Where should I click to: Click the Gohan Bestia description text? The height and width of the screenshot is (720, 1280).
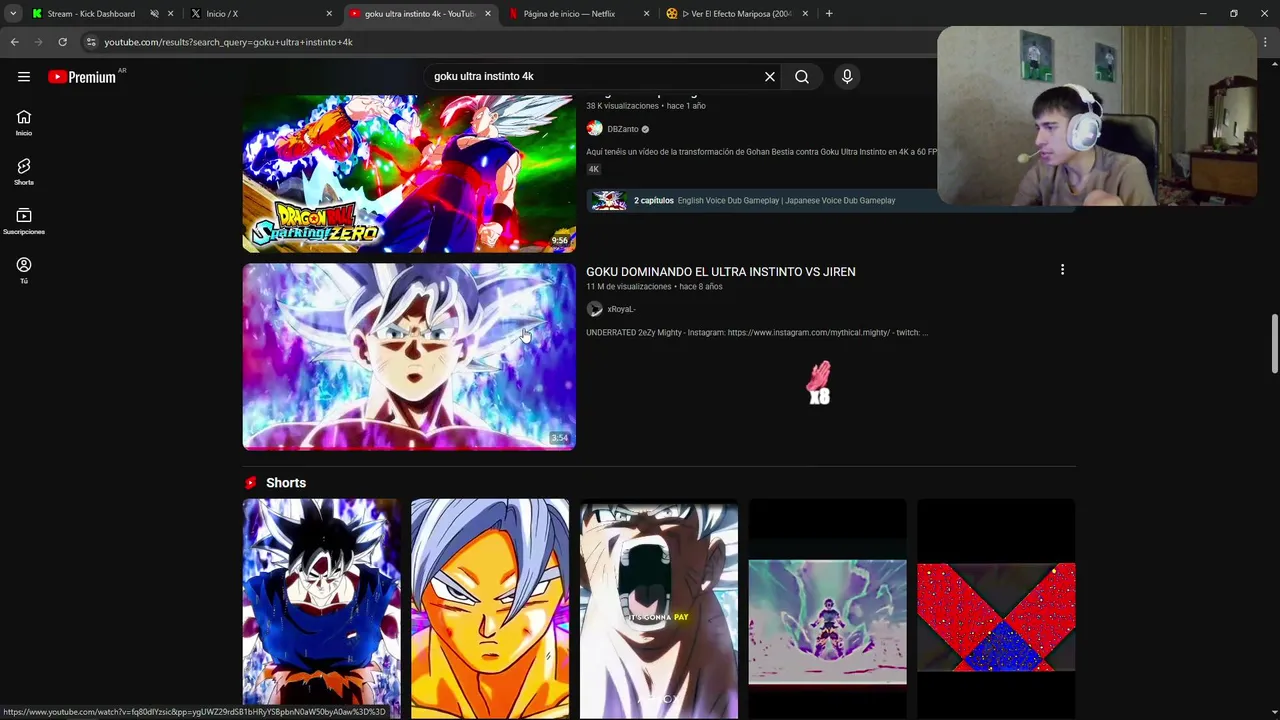click(x=762, y=152)
